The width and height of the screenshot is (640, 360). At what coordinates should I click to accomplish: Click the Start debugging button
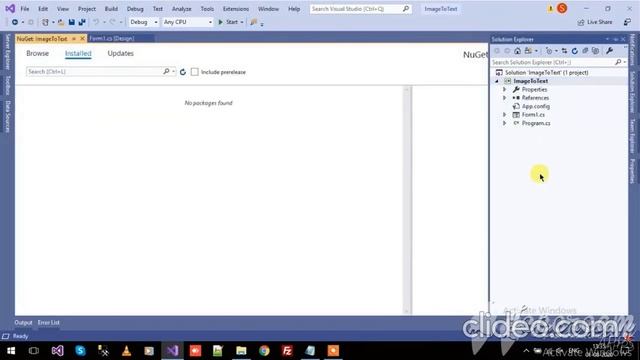click(228, 22)
